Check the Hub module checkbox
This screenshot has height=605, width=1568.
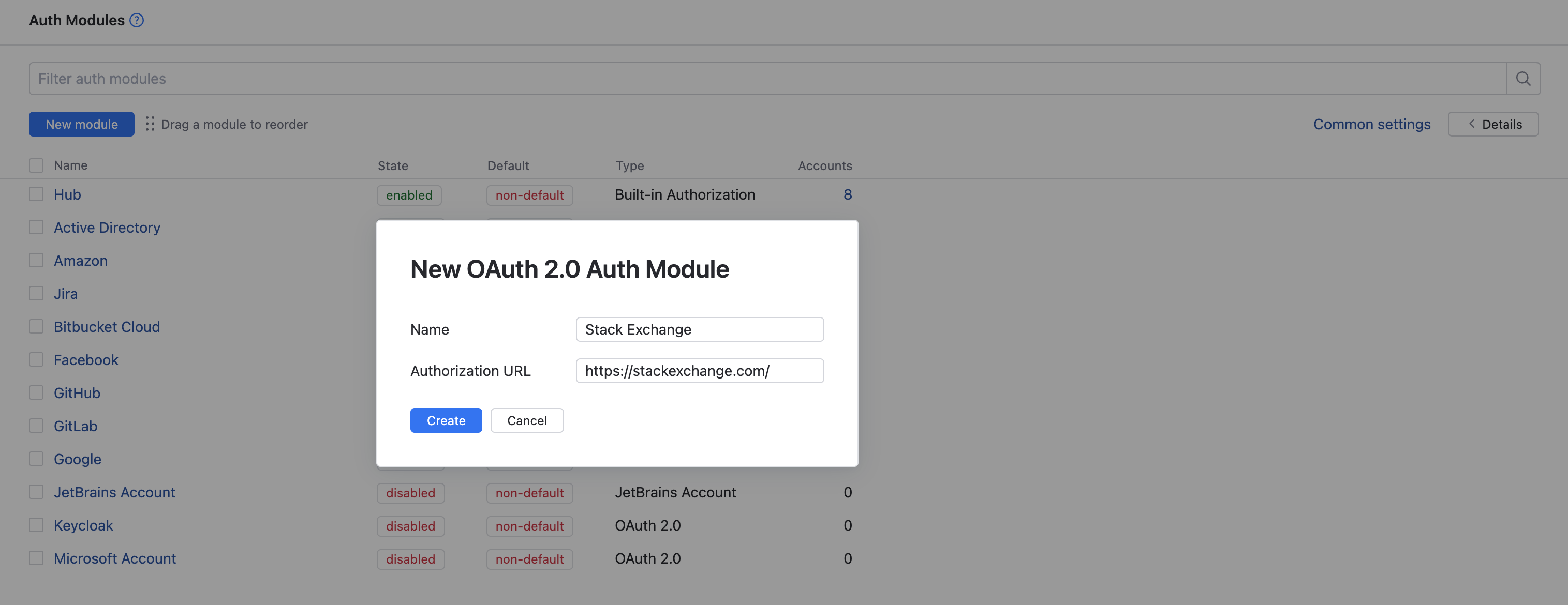point(37,194)
